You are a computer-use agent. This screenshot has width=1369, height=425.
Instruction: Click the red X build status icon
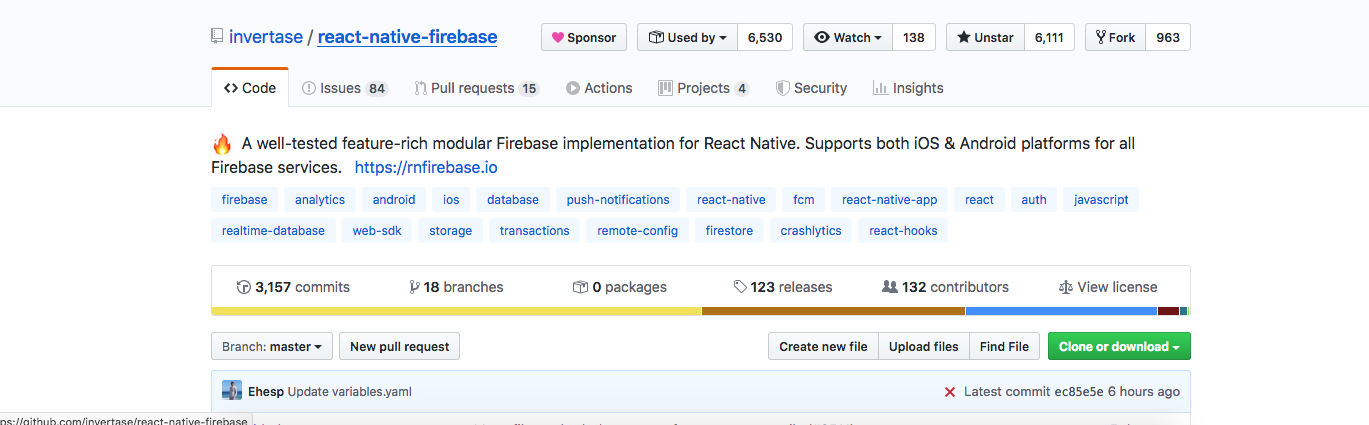point(950,392)
